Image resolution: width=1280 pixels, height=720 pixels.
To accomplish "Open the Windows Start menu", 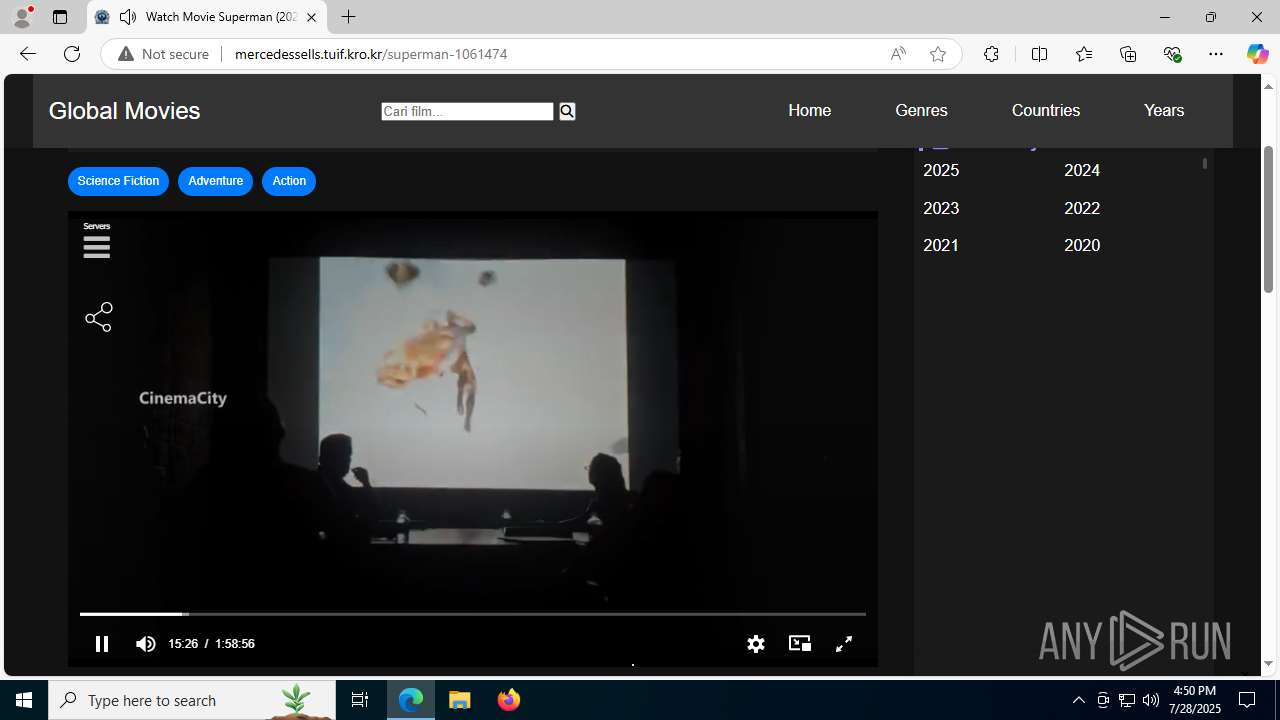I will pos(24,700).
